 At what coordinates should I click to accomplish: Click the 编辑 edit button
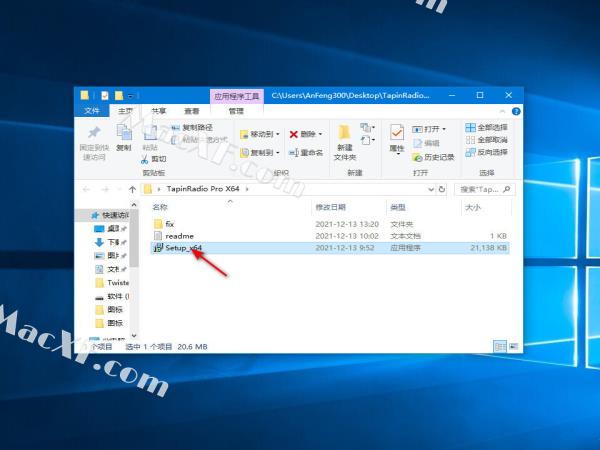[x=426, y=143]
